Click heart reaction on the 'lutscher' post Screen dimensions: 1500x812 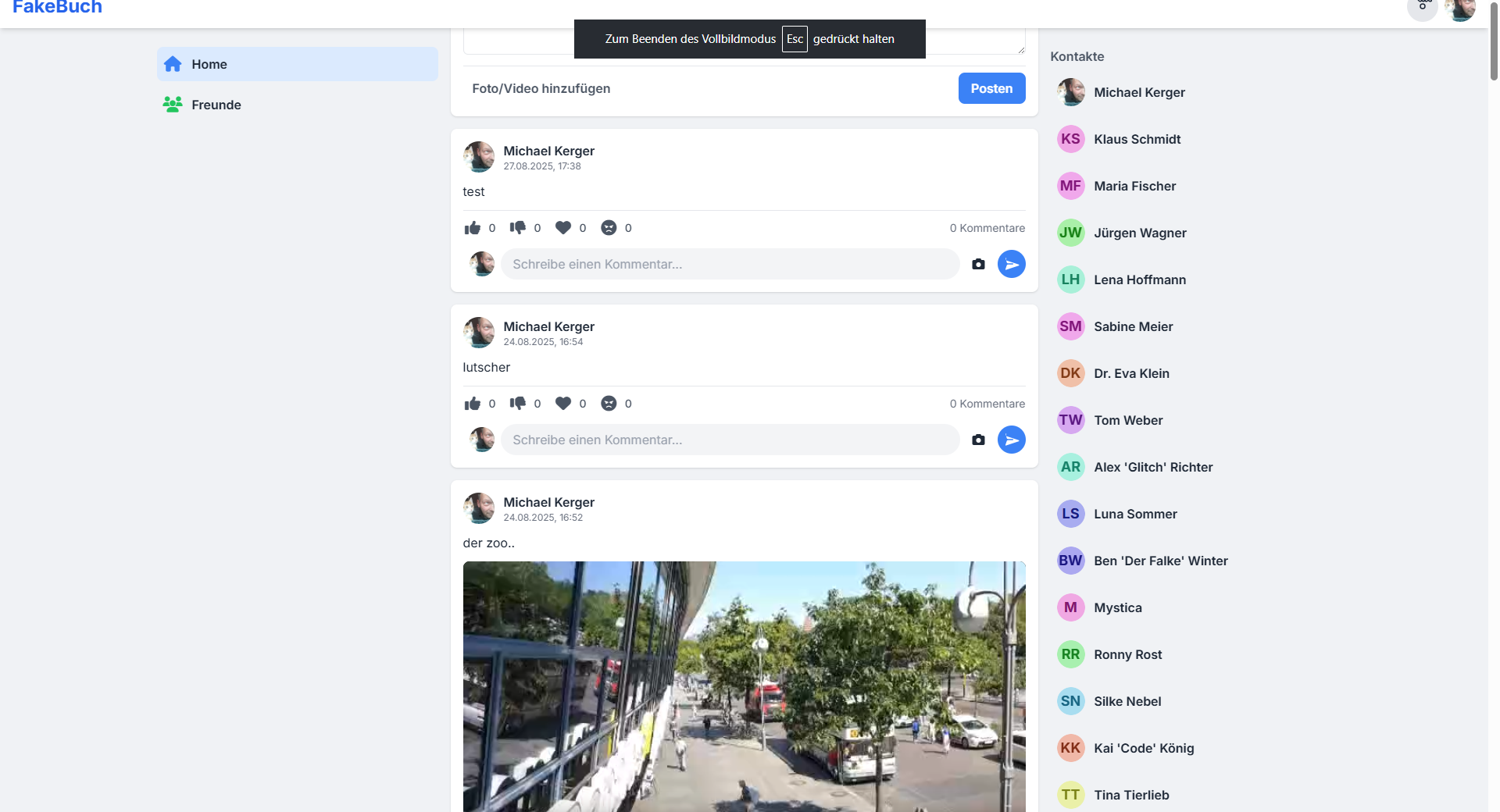click(562, 404)
